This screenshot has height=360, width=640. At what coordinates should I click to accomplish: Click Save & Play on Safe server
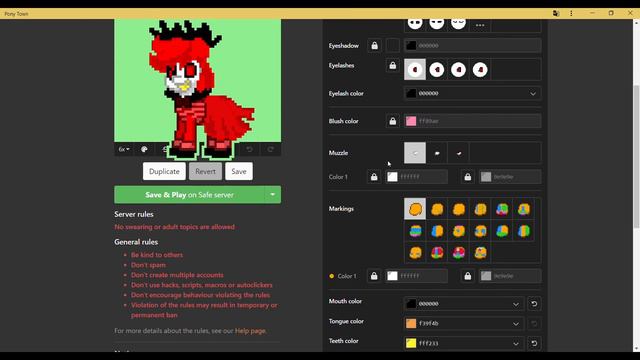(189, 195)
